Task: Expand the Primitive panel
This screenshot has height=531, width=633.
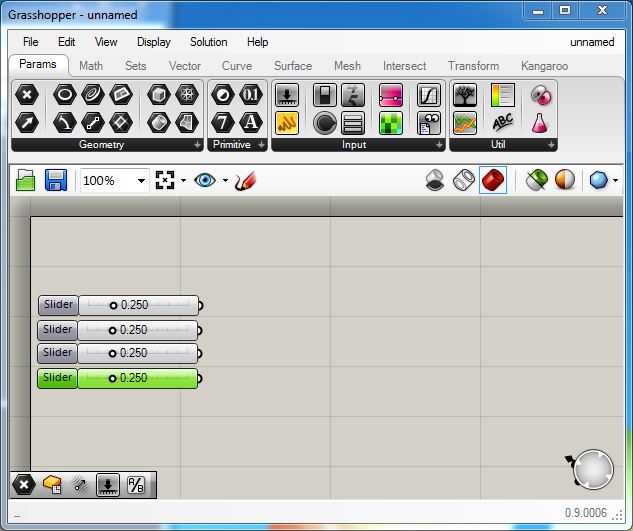Action: coord(261,145)
